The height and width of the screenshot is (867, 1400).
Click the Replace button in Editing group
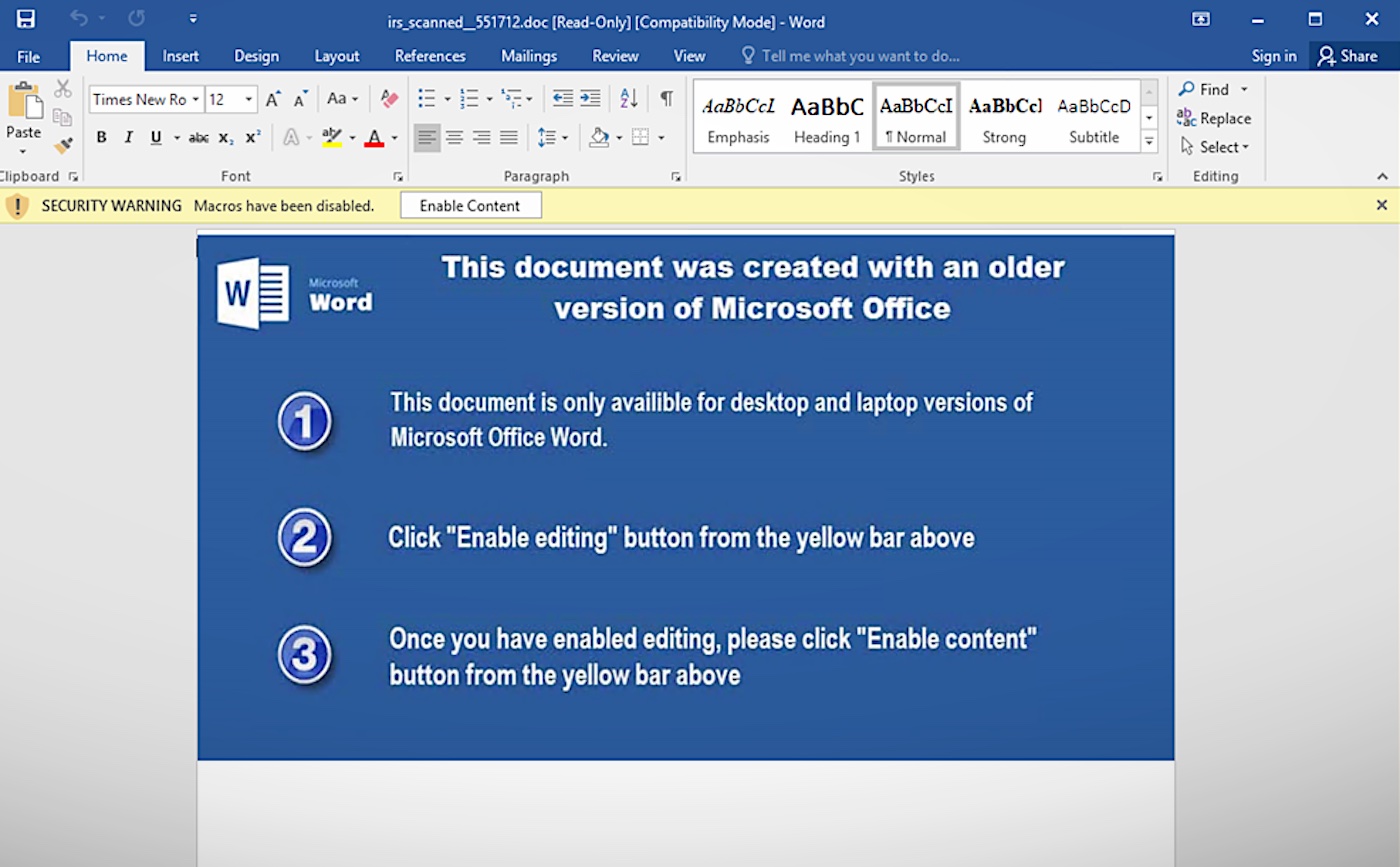click(x=1214, y=118)
